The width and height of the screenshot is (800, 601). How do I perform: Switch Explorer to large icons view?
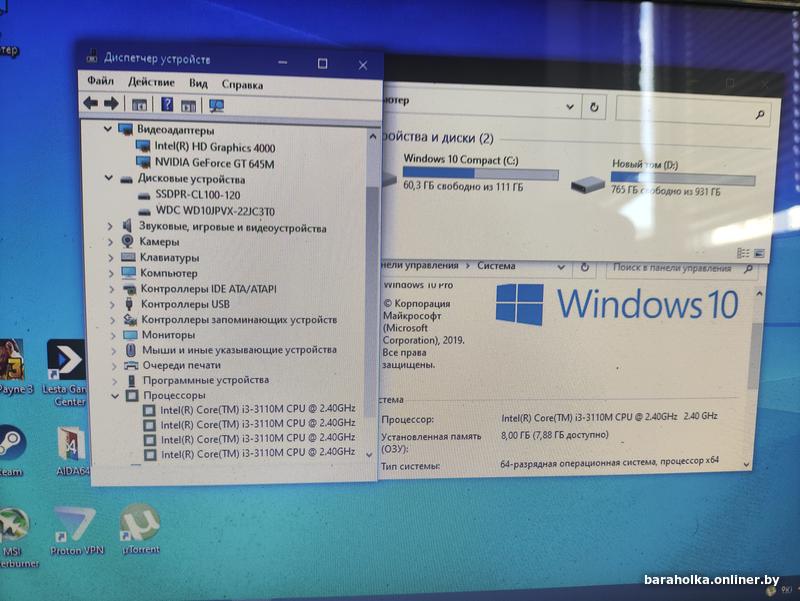(759, 254)
